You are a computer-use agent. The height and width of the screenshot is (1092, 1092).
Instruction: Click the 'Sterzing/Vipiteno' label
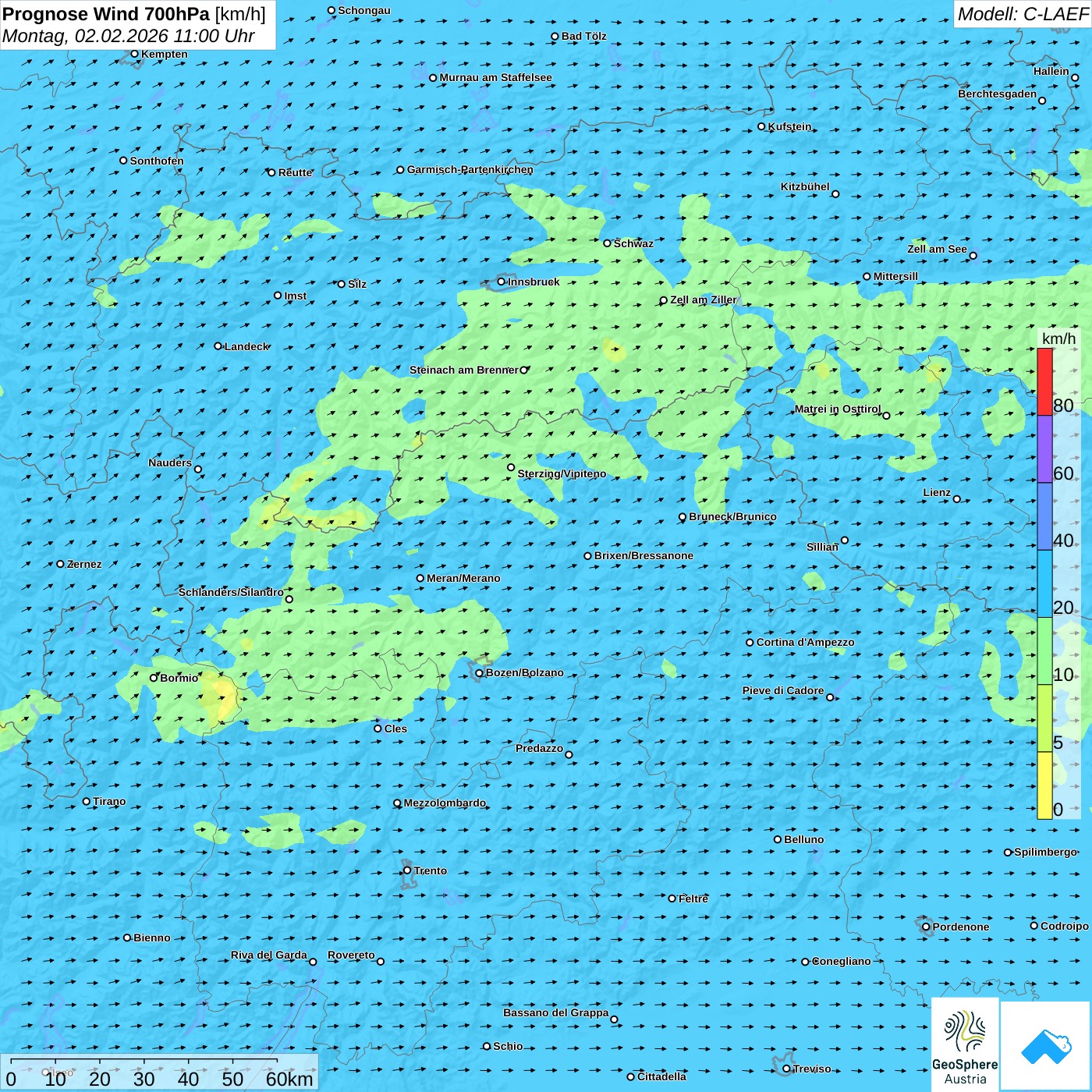(x=562, y=473)
